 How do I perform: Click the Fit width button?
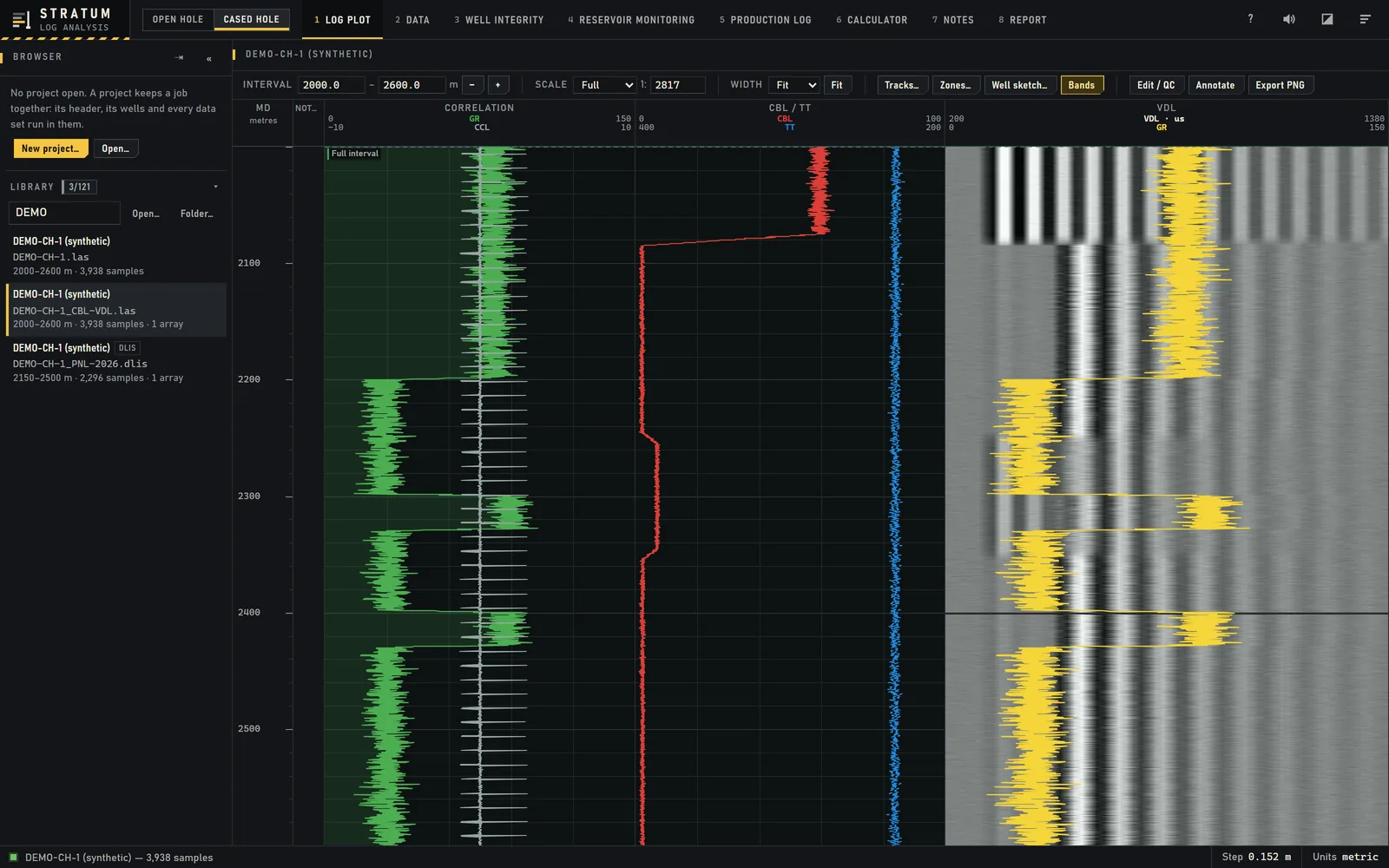(x=837, y=85)
